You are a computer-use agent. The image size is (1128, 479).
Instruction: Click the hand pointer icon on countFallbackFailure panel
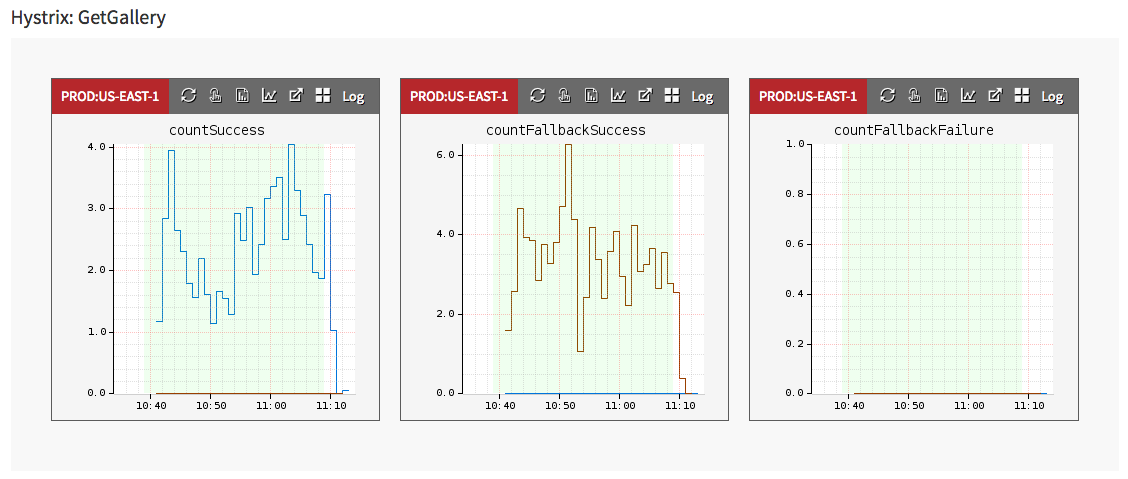[914, 96]
